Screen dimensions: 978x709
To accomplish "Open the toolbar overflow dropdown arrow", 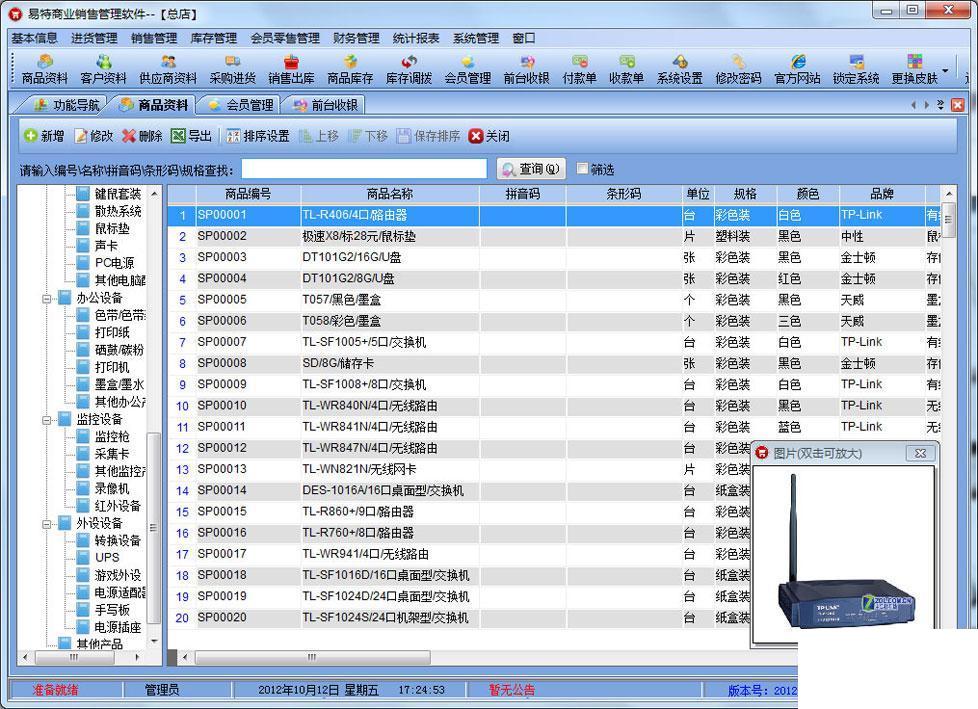I will pos(946,70).
